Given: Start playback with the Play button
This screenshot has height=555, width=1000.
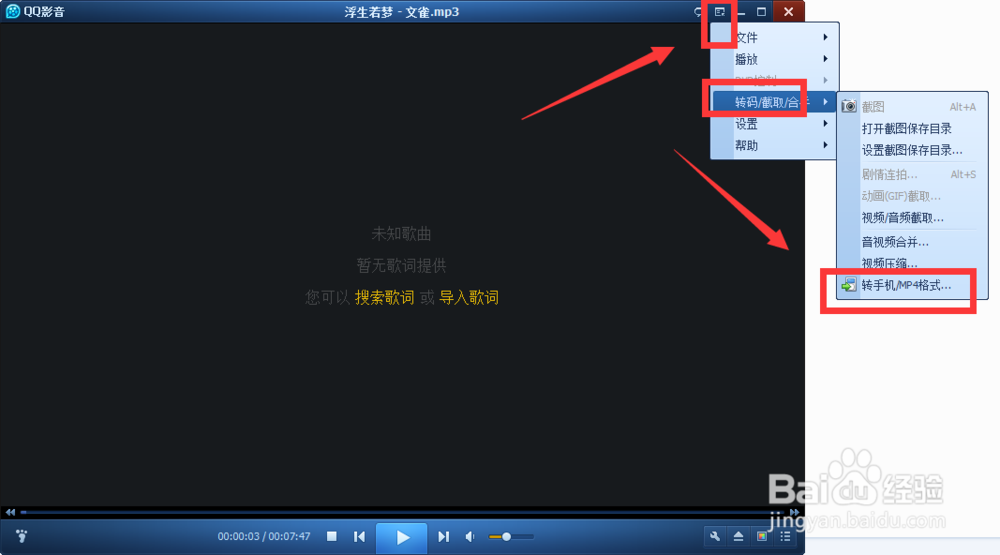Looking at the screenshot, I should (x=402, y=537).
